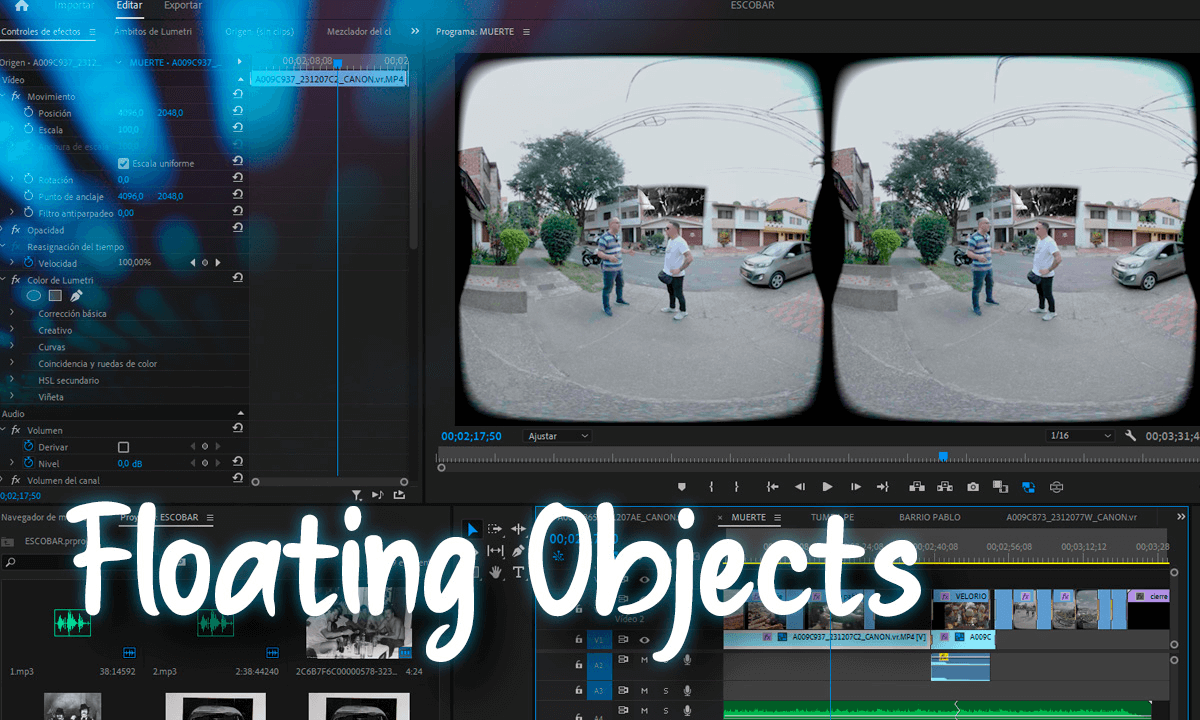Step forward one frame

click(x=855, y=487)
